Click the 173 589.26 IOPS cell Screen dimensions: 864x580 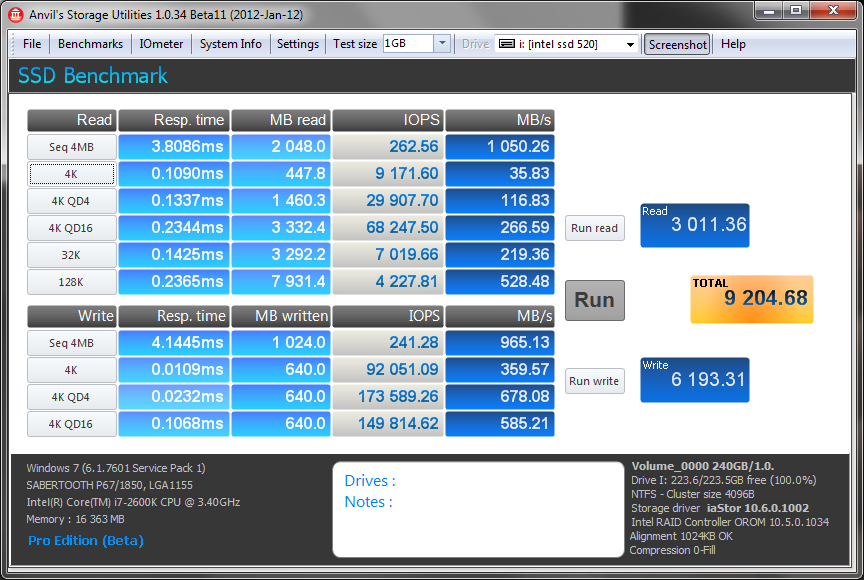pos(388,397)
